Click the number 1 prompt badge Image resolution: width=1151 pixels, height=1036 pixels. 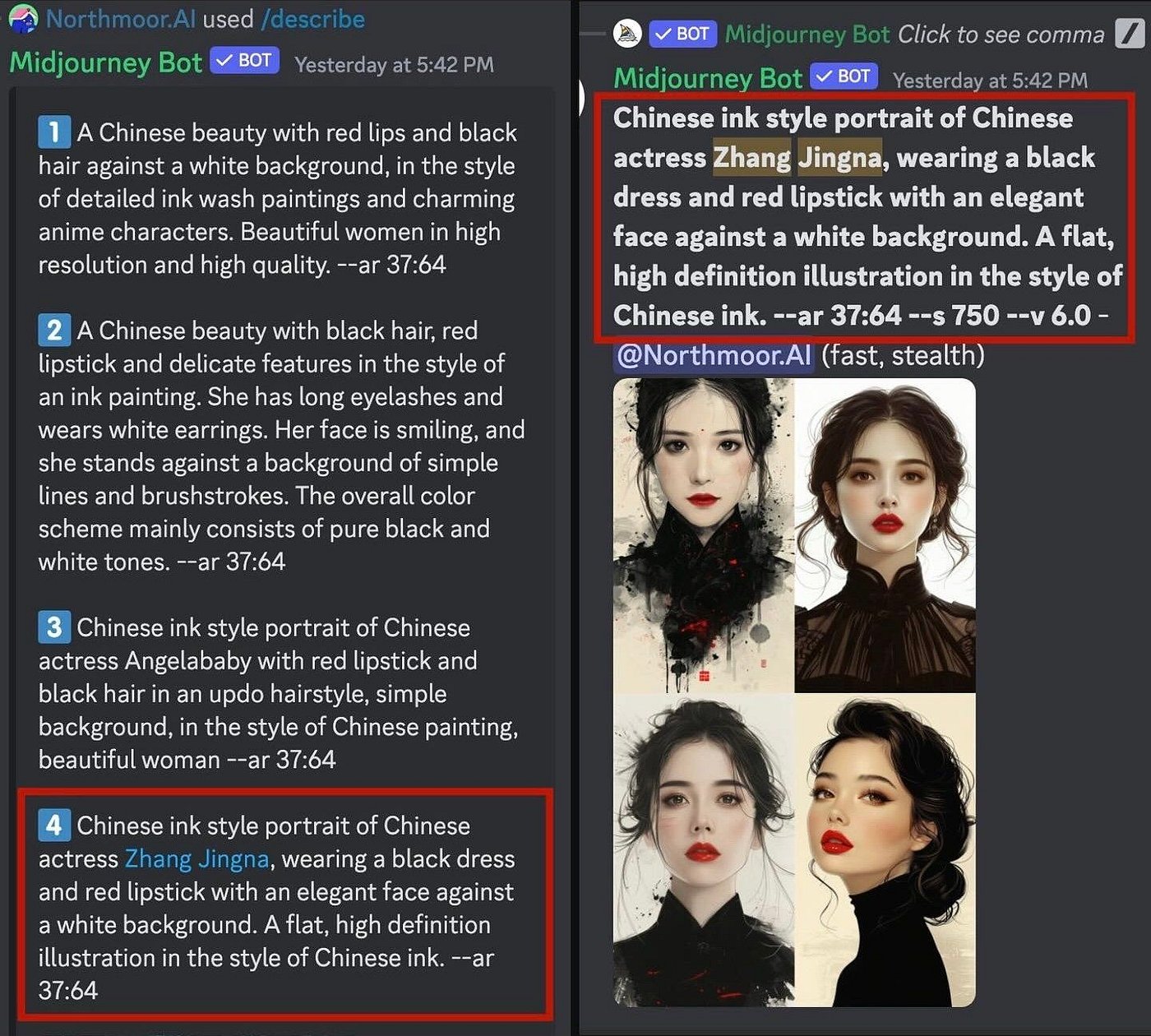click(53, 132)
